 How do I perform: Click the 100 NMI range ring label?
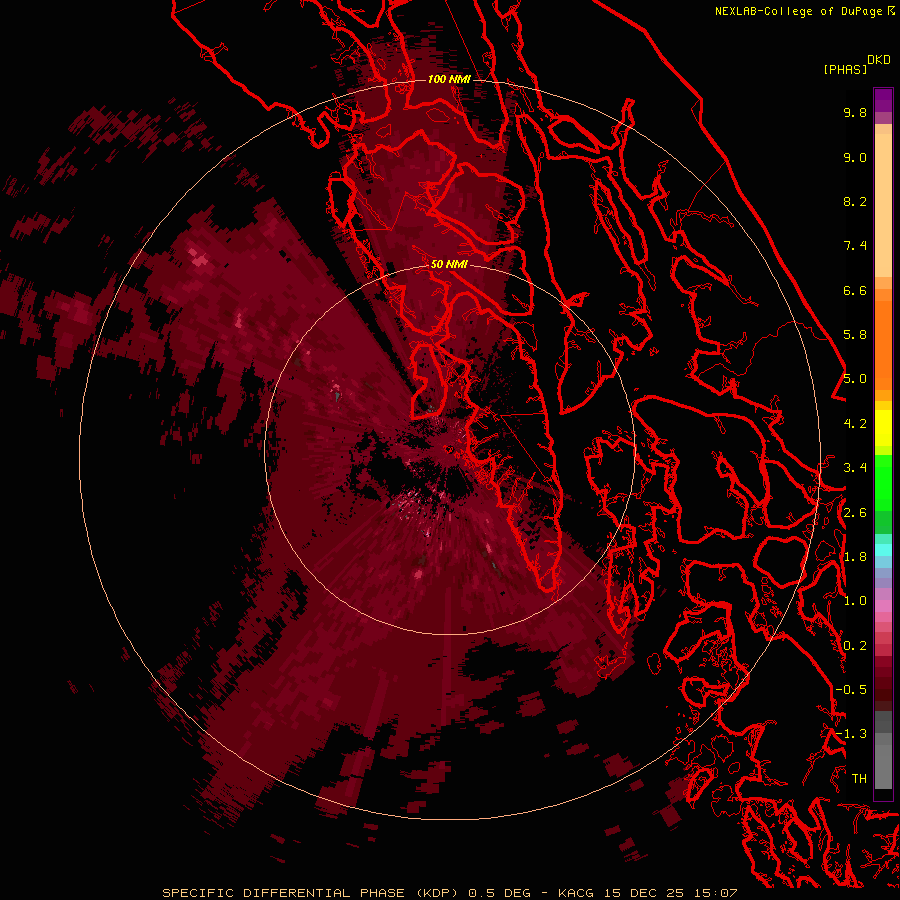pos(449,79)
